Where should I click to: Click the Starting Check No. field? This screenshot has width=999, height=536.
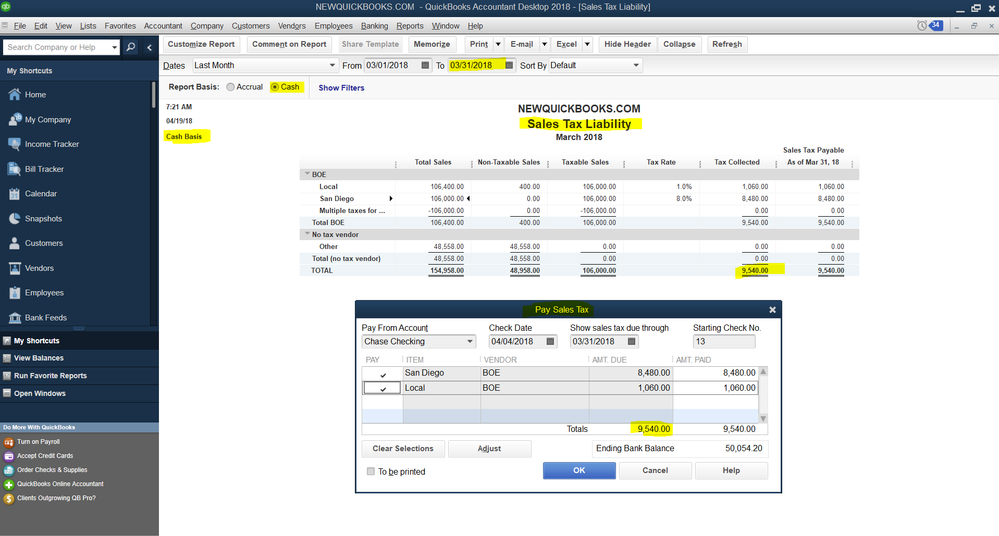[724, 342]
